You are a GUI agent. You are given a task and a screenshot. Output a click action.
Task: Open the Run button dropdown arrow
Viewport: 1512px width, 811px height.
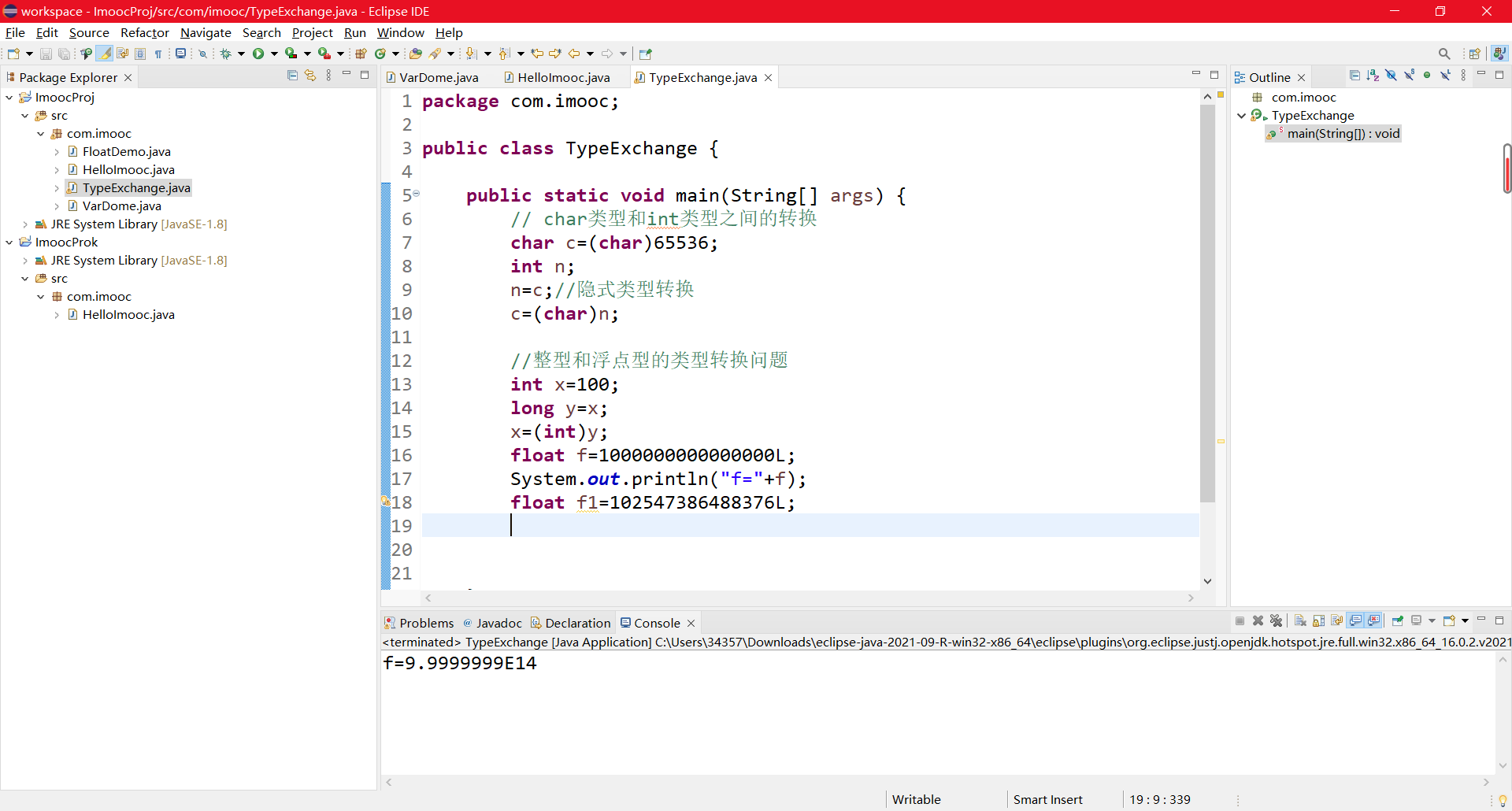(274, 54)
